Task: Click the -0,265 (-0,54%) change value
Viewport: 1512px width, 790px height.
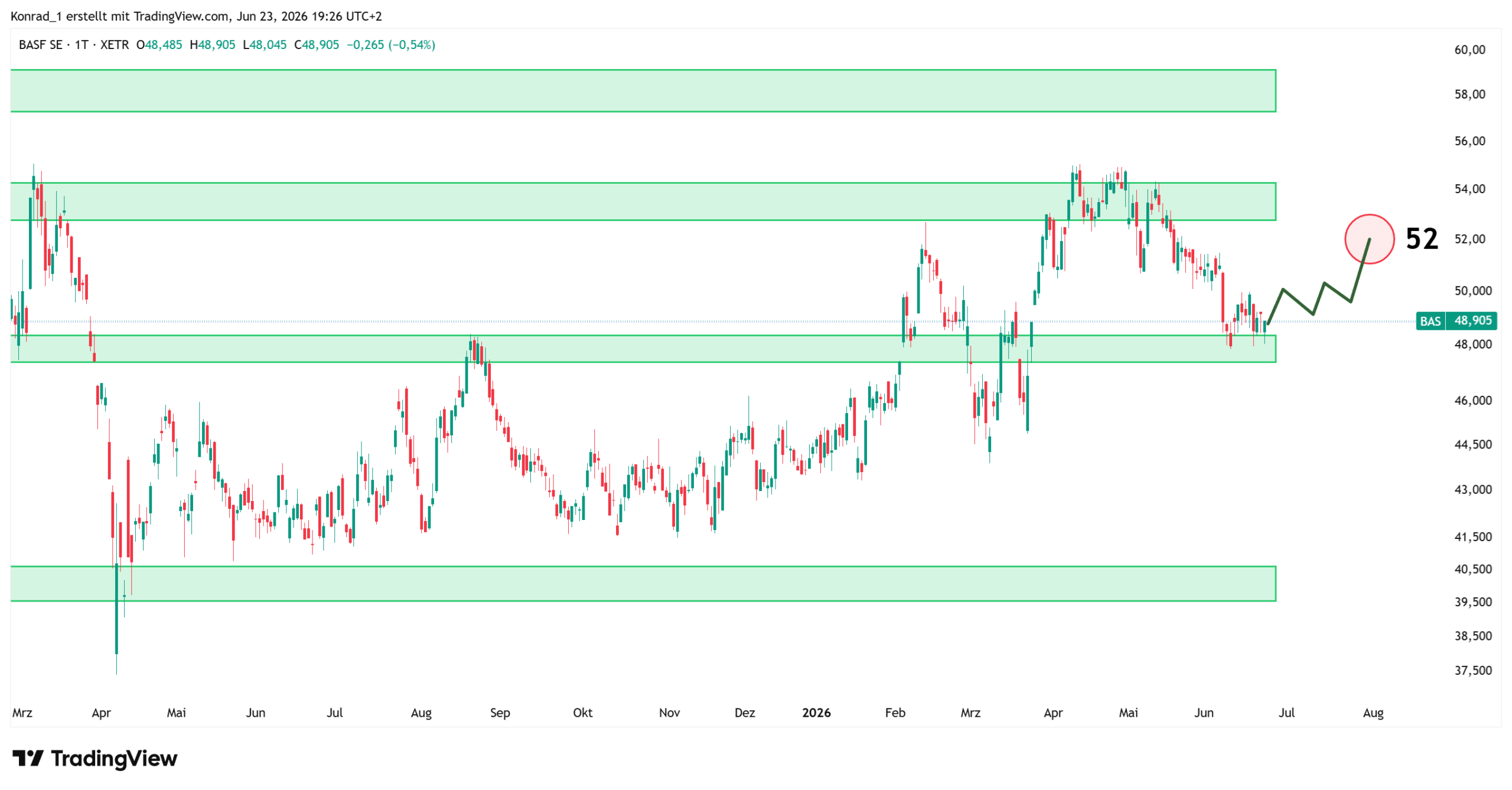Action: 391,45
